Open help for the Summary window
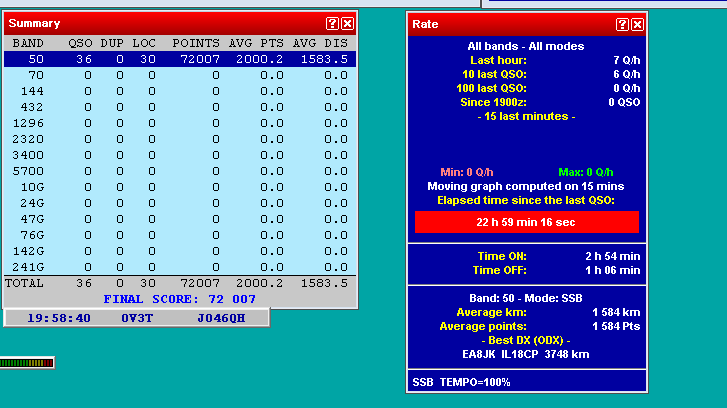 coord(332,24)
